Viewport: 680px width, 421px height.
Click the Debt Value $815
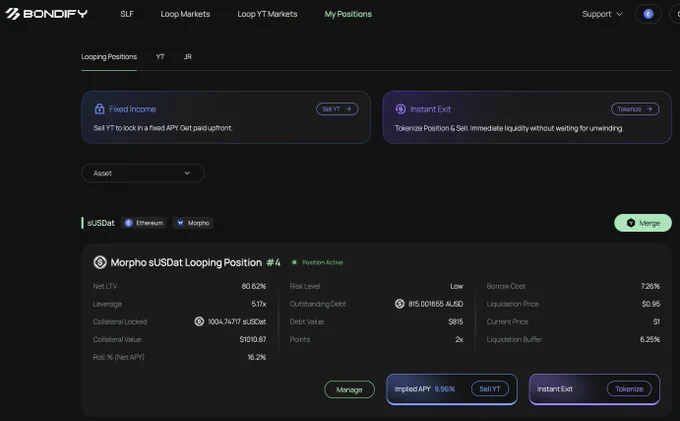coord(456,322)
